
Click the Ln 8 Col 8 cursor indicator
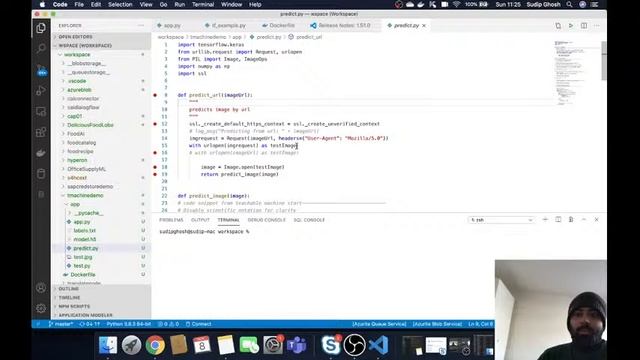pos(480,324)
